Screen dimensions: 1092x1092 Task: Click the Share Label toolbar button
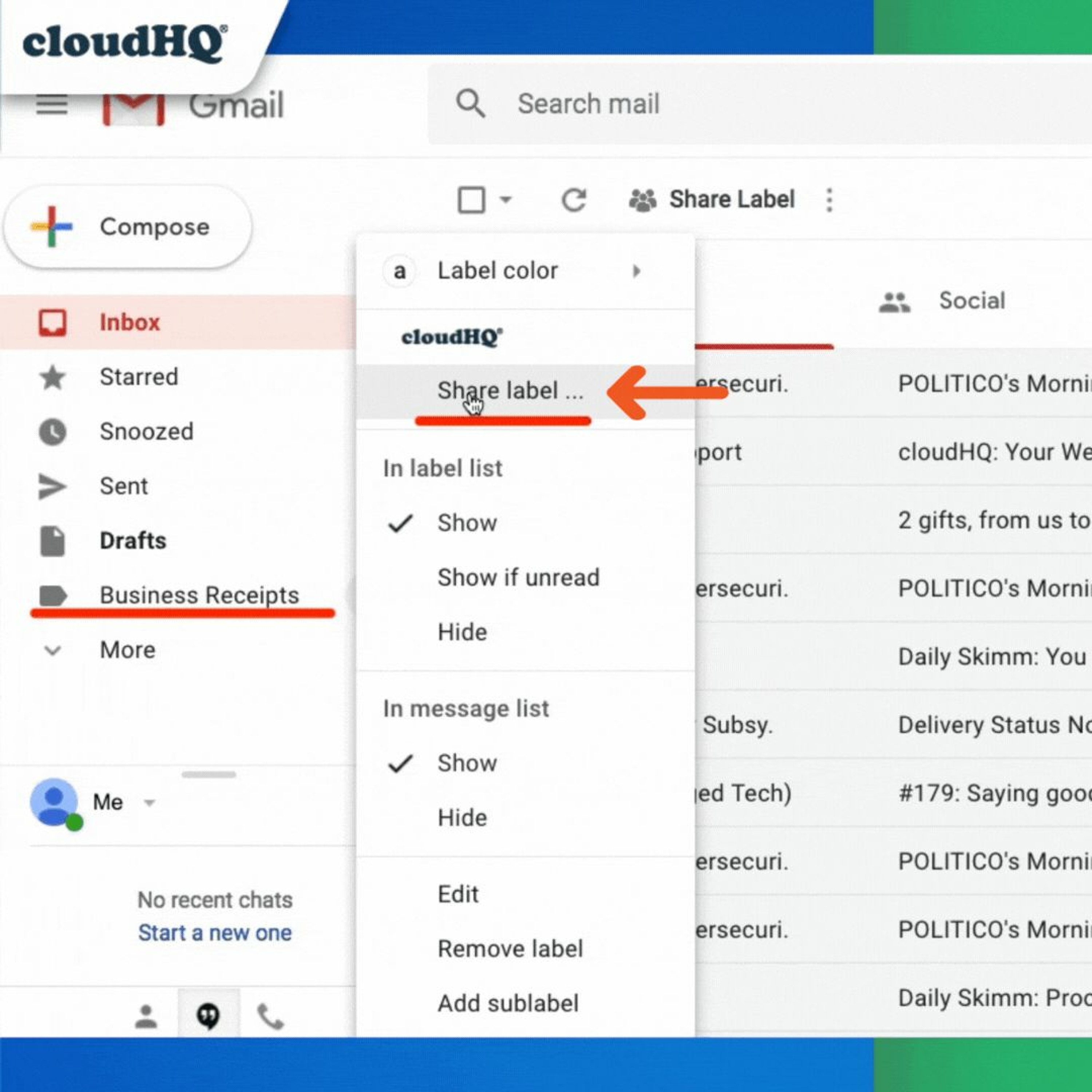(712, 199)
